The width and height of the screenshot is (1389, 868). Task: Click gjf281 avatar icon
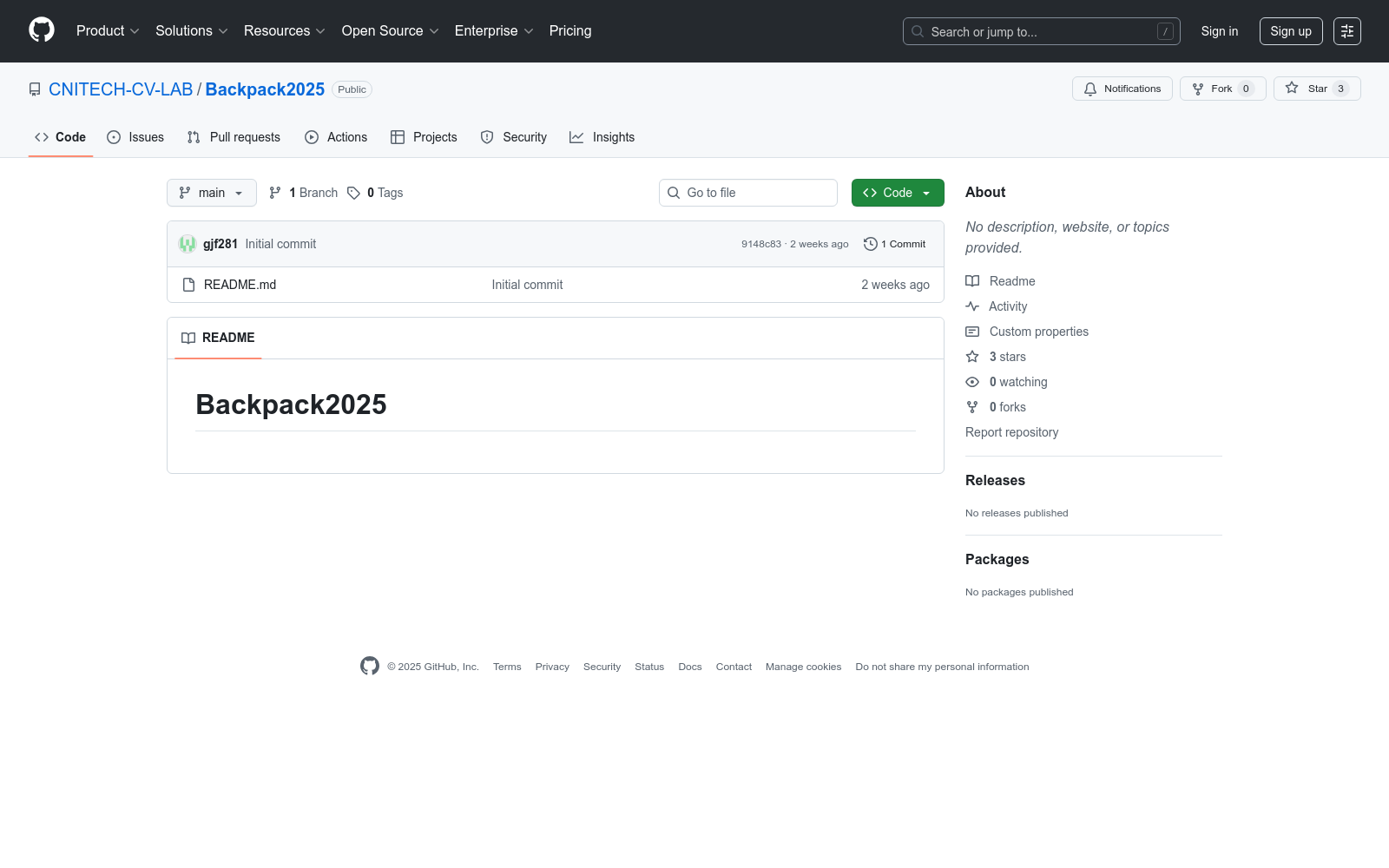[188, 244]
